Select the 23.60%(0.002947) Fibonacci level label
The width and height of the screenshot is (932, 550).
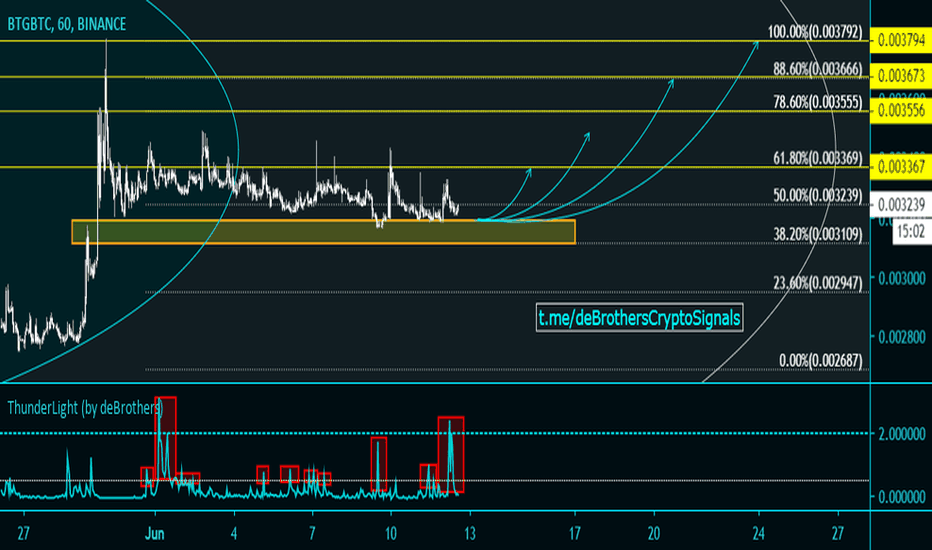point(817,283)
